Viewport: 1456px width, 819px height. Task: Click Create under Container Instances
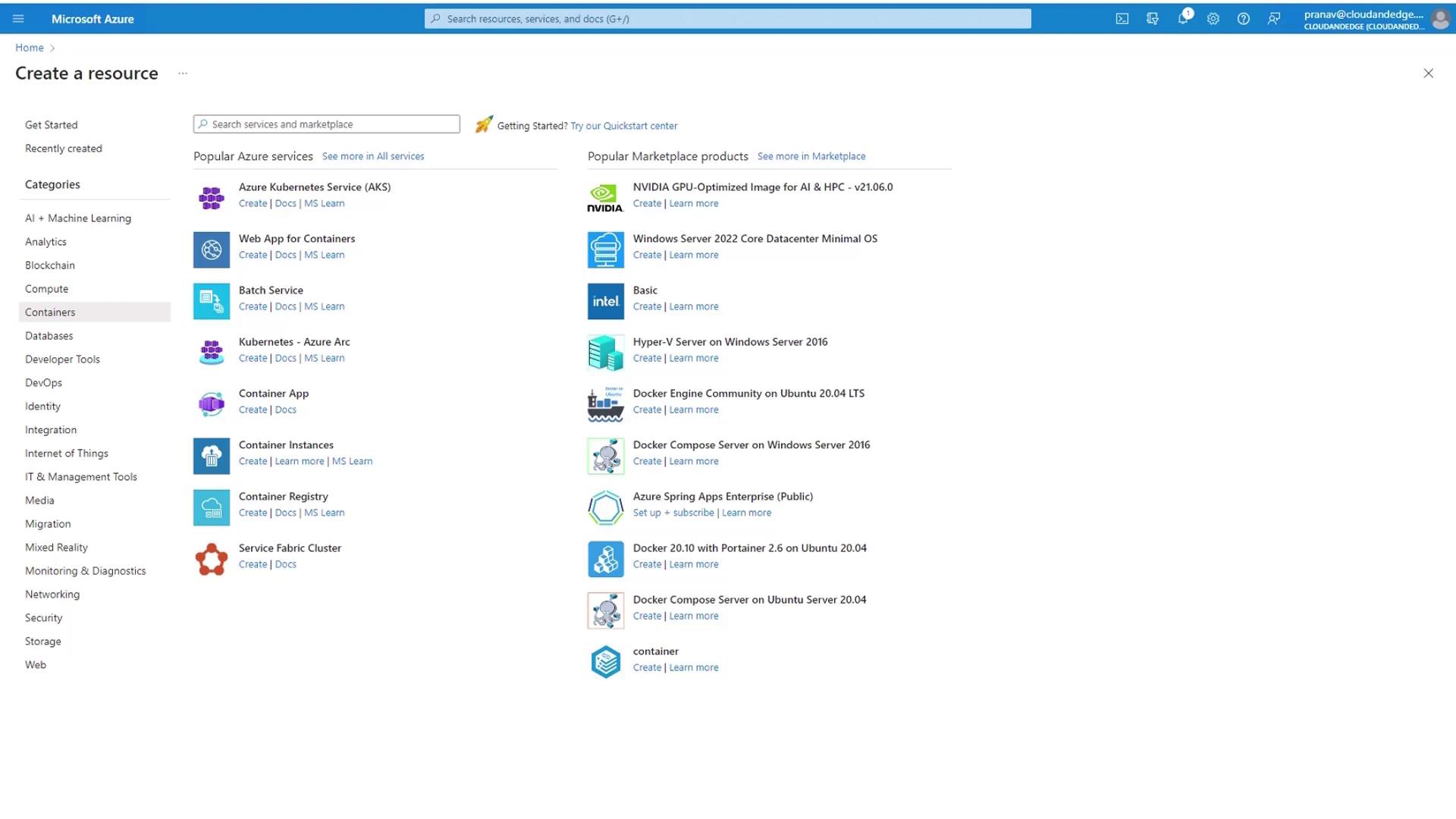(x=253, y=461)
